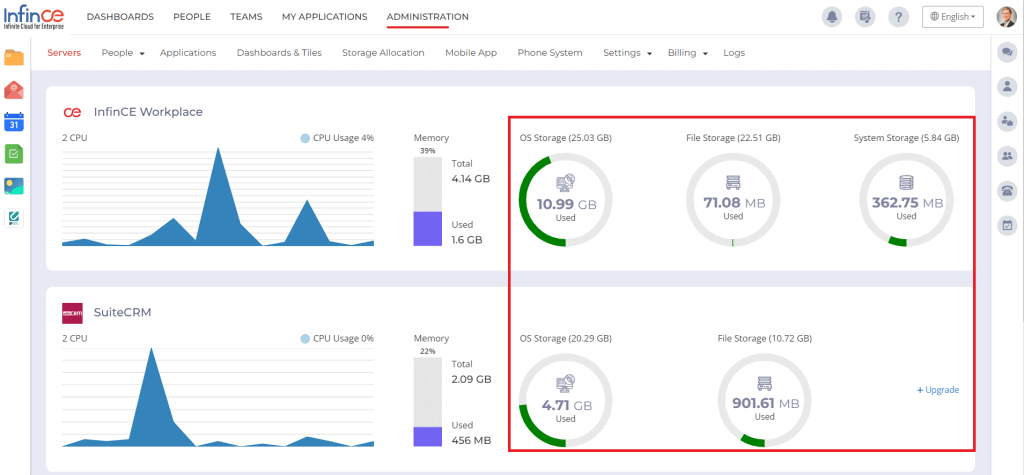The height and width of the screenshot is (475, 1024).
Task: Open the photo gallery icon in left sidebar
Action: tap(14, 186)
